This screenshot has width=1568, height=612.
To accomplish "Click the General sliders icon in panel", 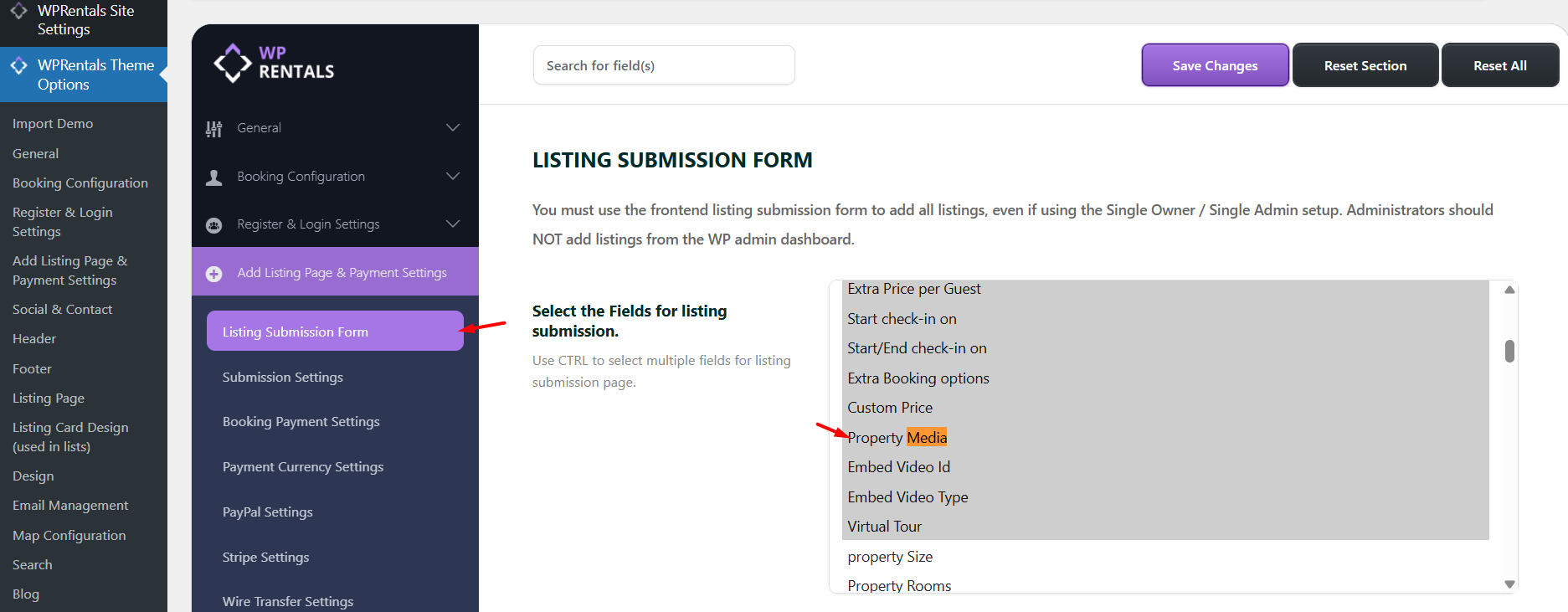I will (214, 128).
